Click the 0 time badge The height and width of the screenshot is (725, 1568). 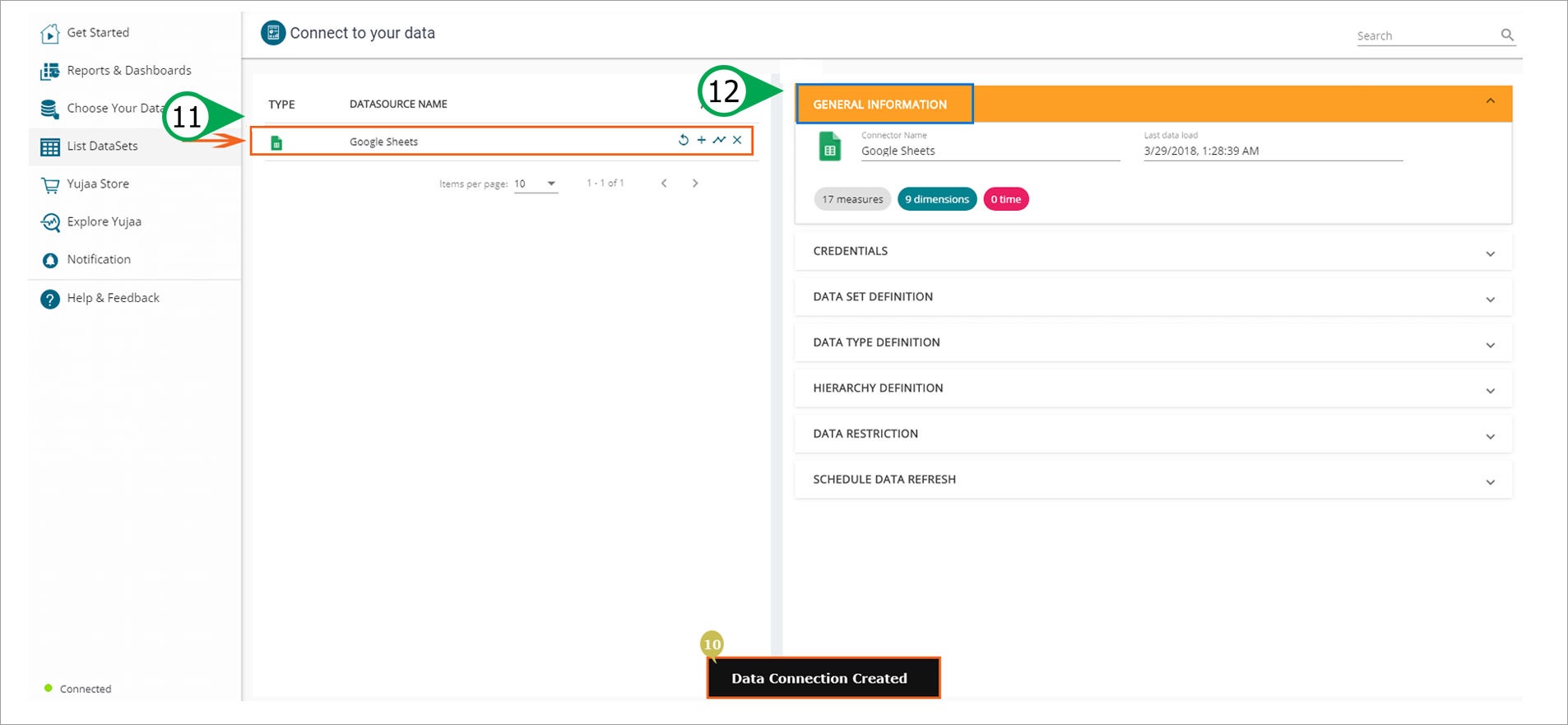pyautogui.click(x=1005, y=199)
